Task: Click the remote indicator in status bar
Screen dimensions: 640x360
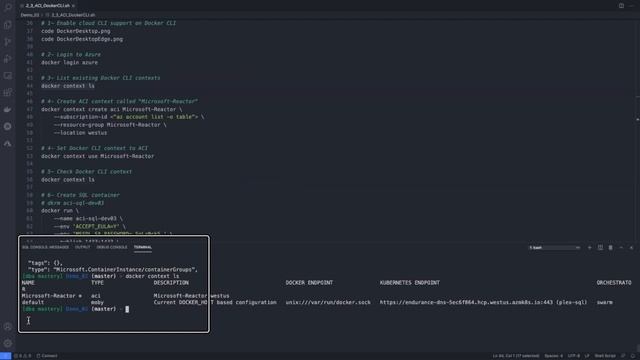Action: pyautogui.click(x=5, y=356)
